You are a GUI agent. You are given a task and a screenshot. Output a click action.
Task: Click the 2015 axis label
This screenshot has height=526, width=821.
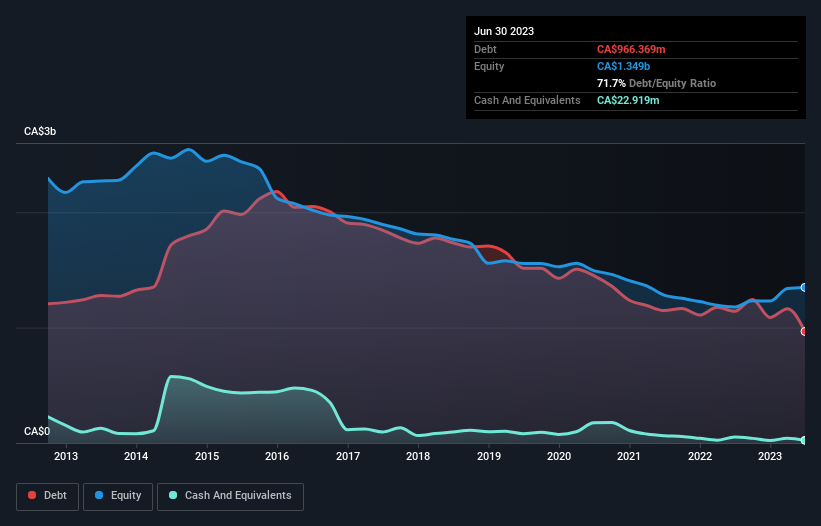tap(207, 456)
